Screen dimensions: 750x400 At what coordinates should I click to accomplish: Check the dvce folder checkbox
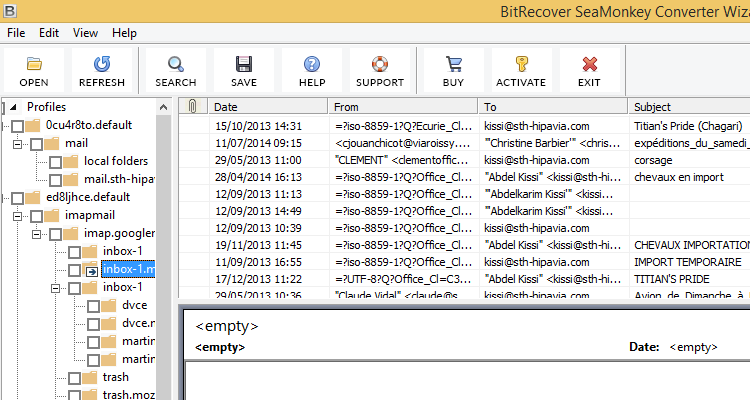tap(94, 306)
